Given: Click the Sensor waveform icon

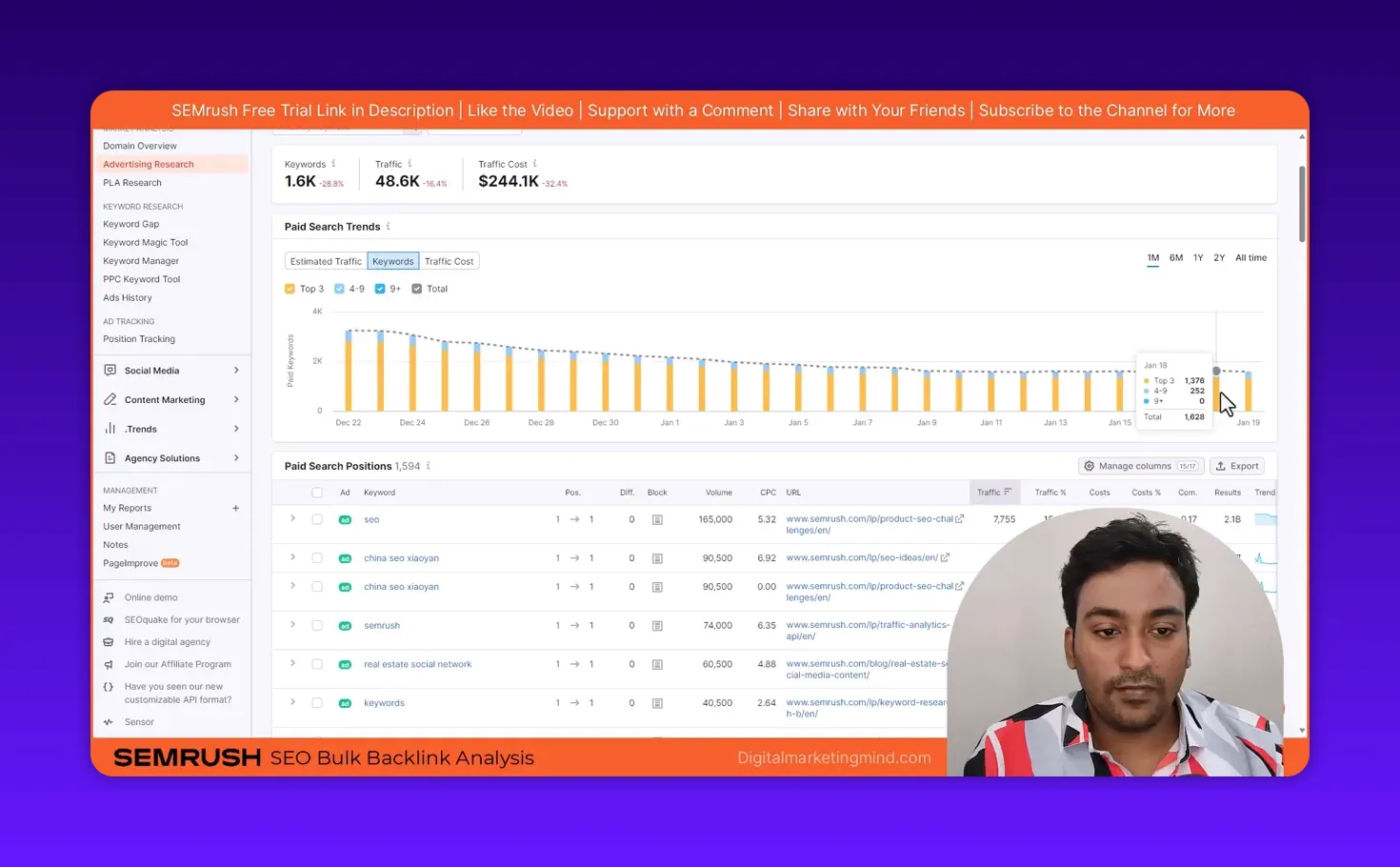Looking at the screenshot, I should click(109, 721).
